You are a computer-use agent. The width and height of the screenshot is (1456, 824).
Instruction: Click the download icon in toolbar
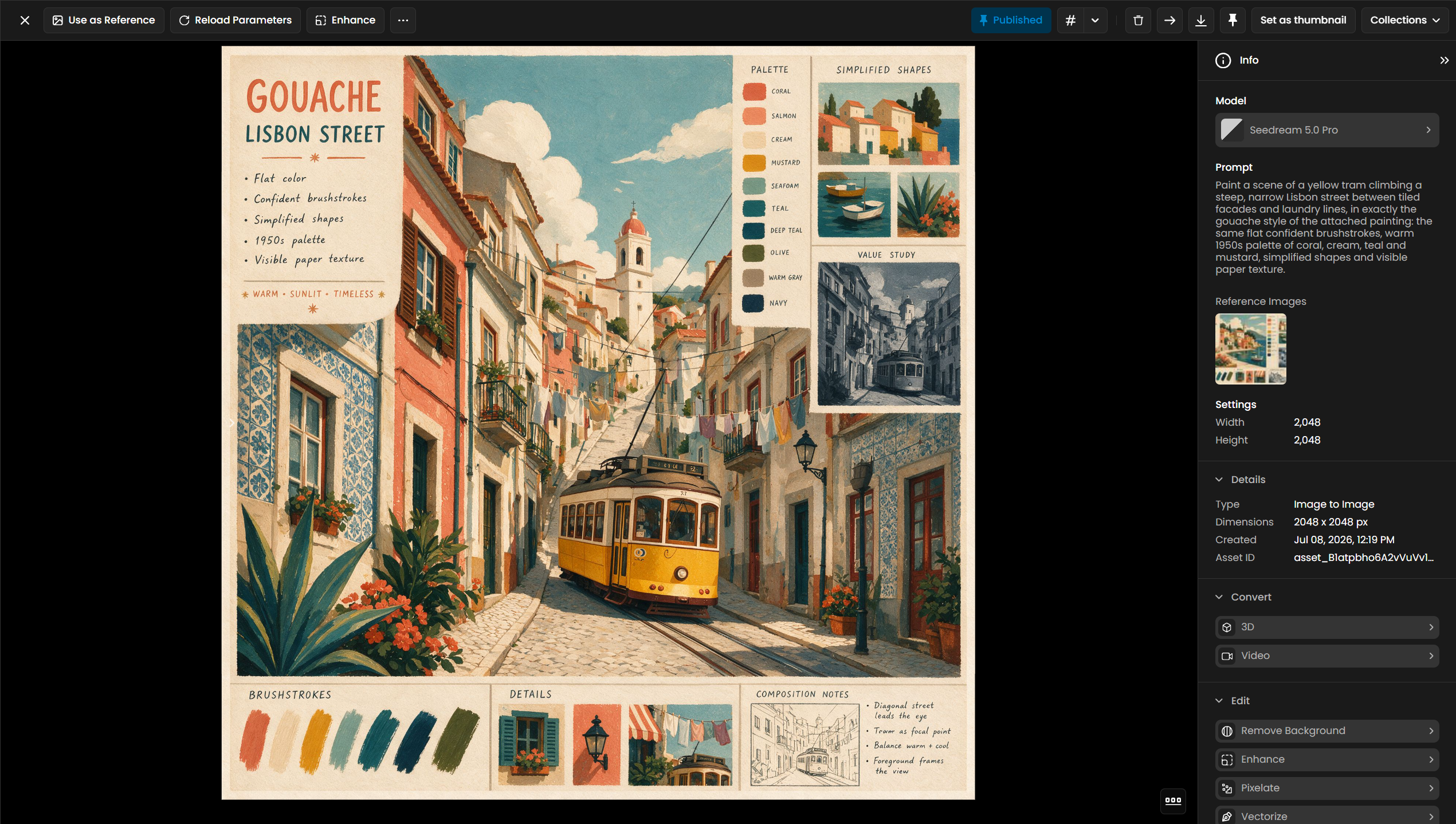pos(1201,20)
